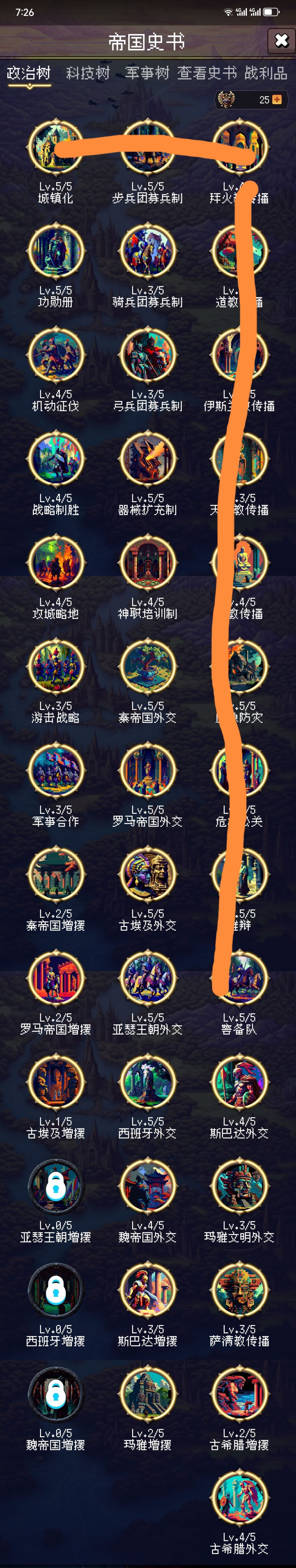Open the 功勋册 skill icon

(x=55, y=251)
